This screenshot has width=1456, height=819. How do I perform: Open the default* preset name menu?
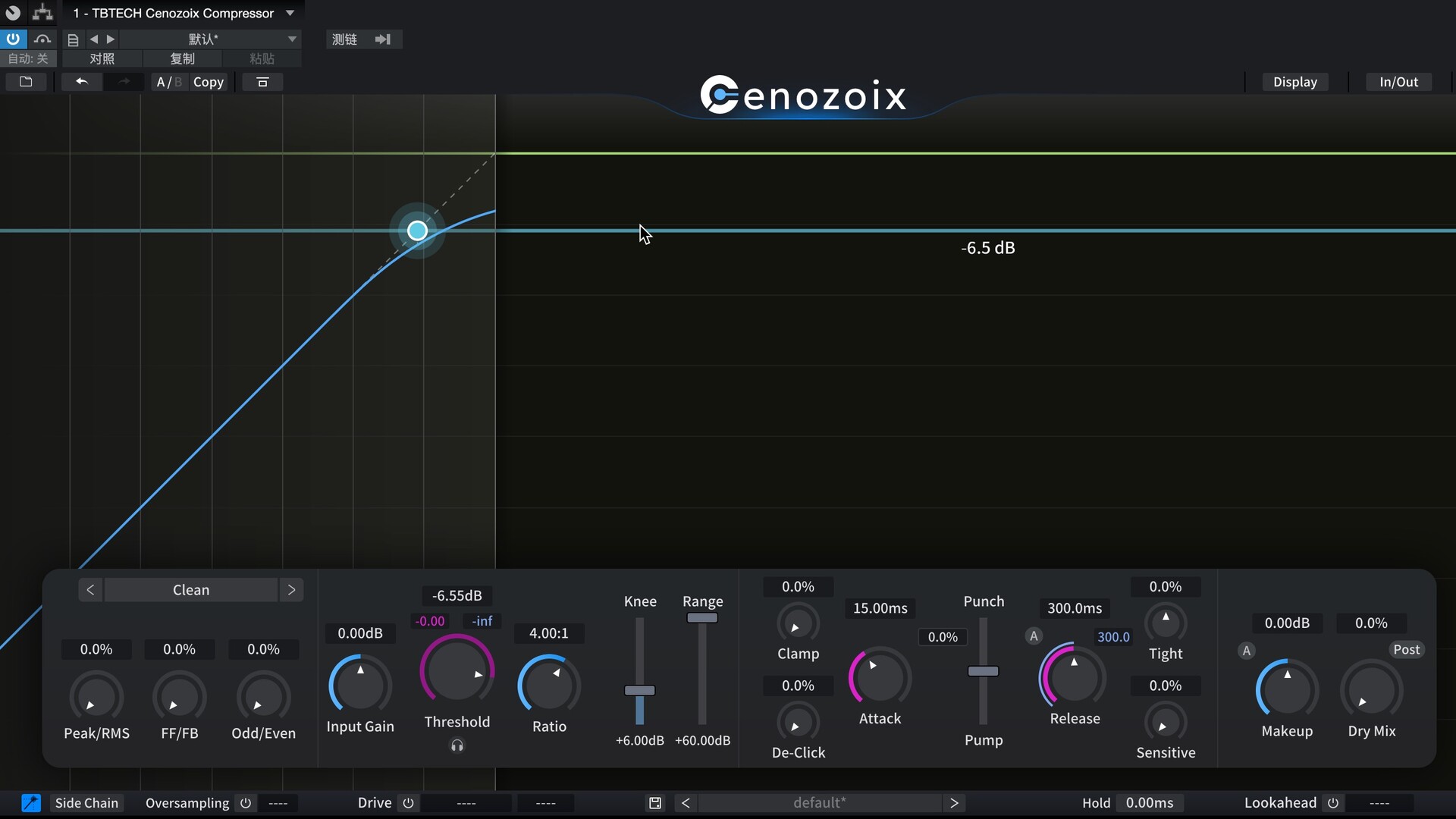pos(820,803)
